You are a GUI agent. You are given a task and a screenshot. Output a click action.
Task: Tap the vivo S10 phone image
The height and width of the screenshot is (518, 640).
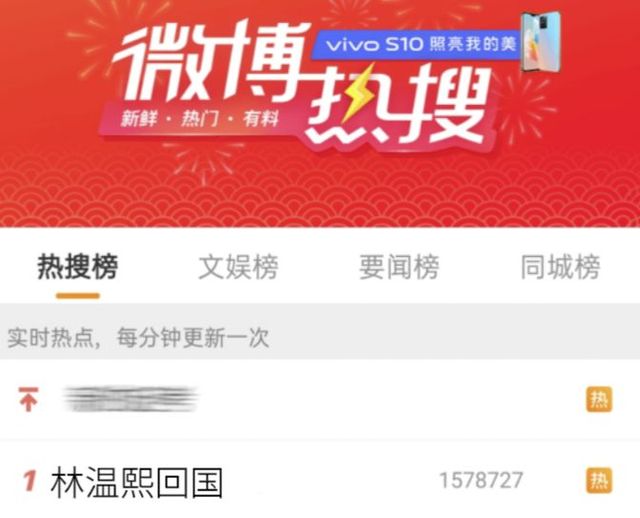click(x=541, y=42)
